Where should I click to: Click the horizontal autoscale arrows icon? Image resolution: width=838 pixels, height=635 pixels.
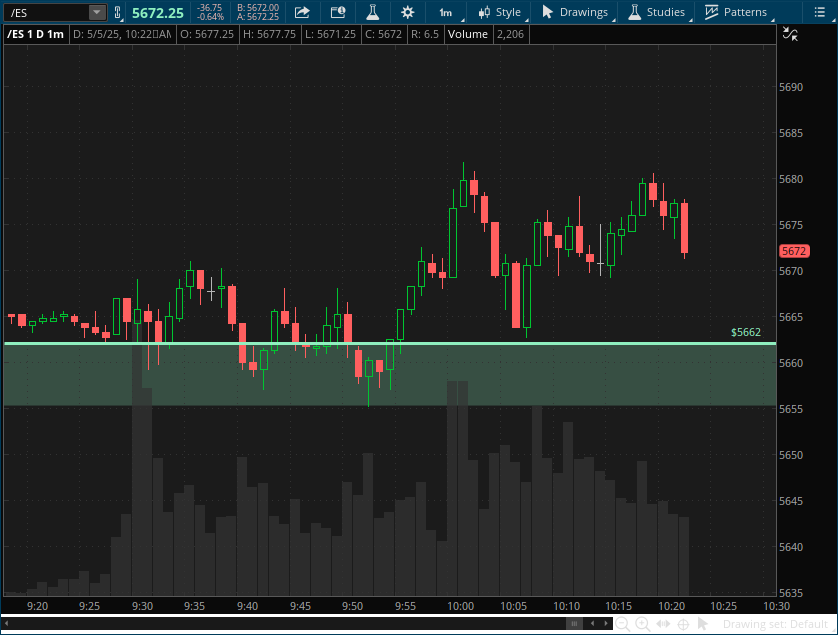click(x=663, y=624)
